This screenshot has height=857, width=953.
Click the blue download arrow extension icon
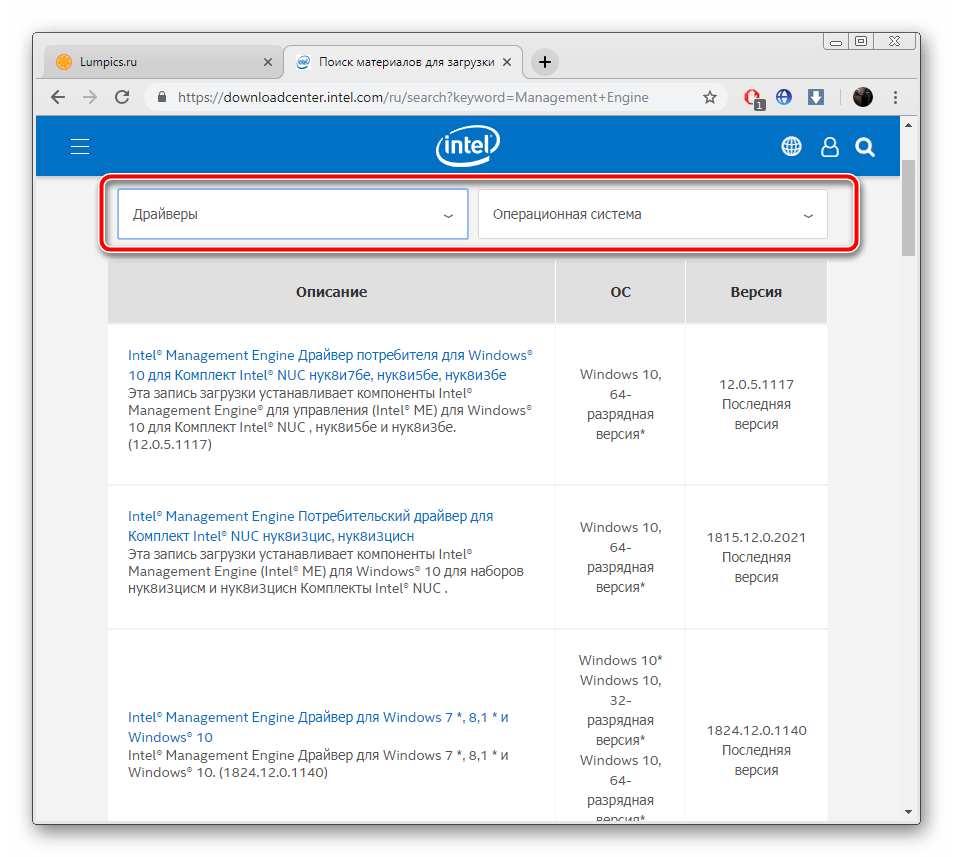click(x=816, y=97)
